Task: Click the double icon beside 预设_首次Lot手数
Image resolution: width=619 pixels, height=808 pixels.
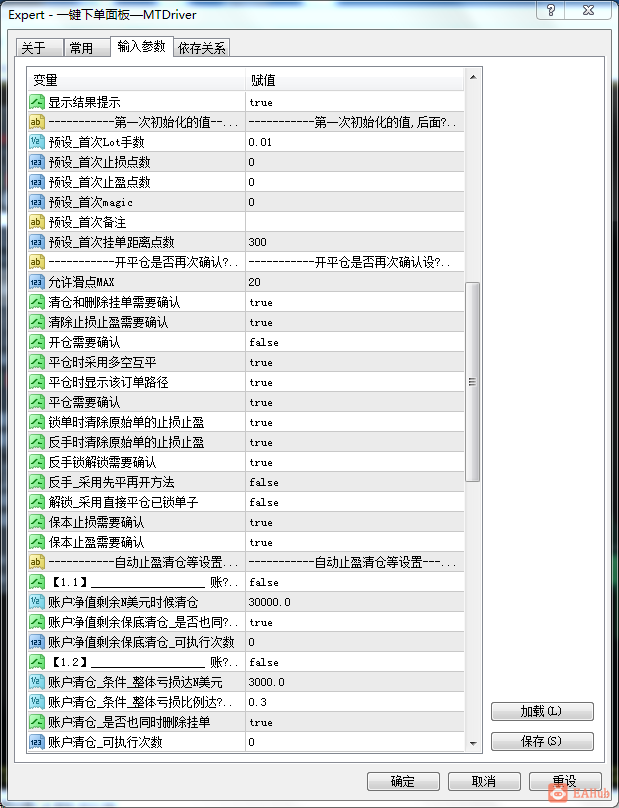Action: coord(37,142)
